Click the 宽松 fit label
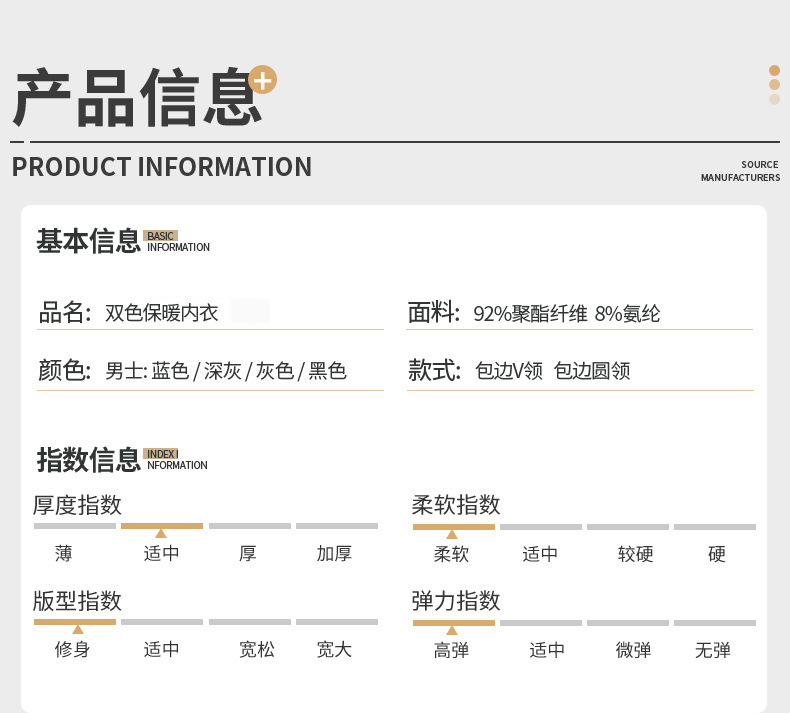This screenshot has height=713, width=790. (256, 649)
